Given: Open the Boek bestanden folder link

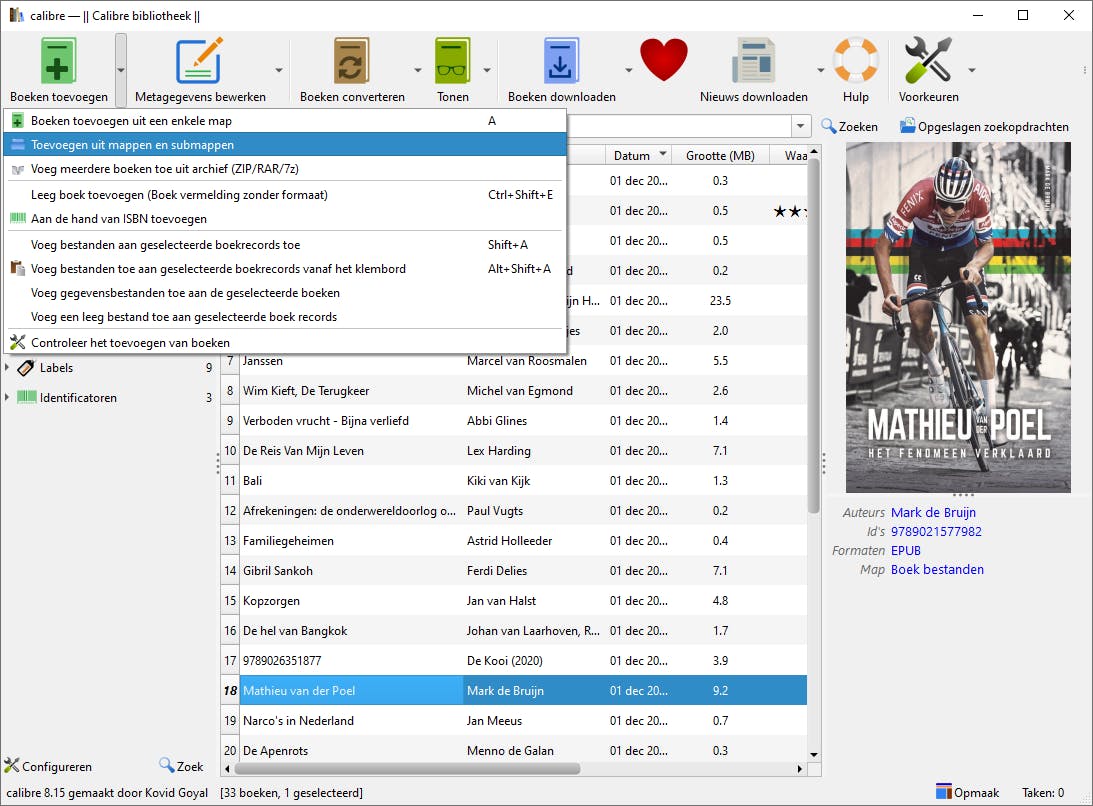Looking at the screenshot, I should pos(937,570).
